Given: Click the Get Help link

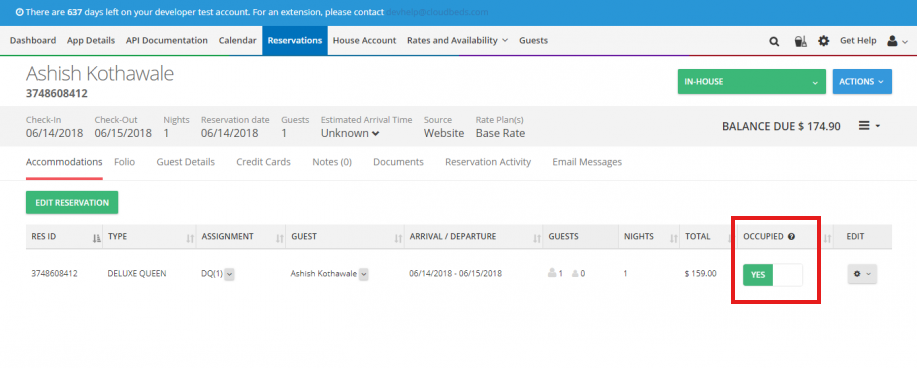Looking at the screenshot, I should point(858,40).
